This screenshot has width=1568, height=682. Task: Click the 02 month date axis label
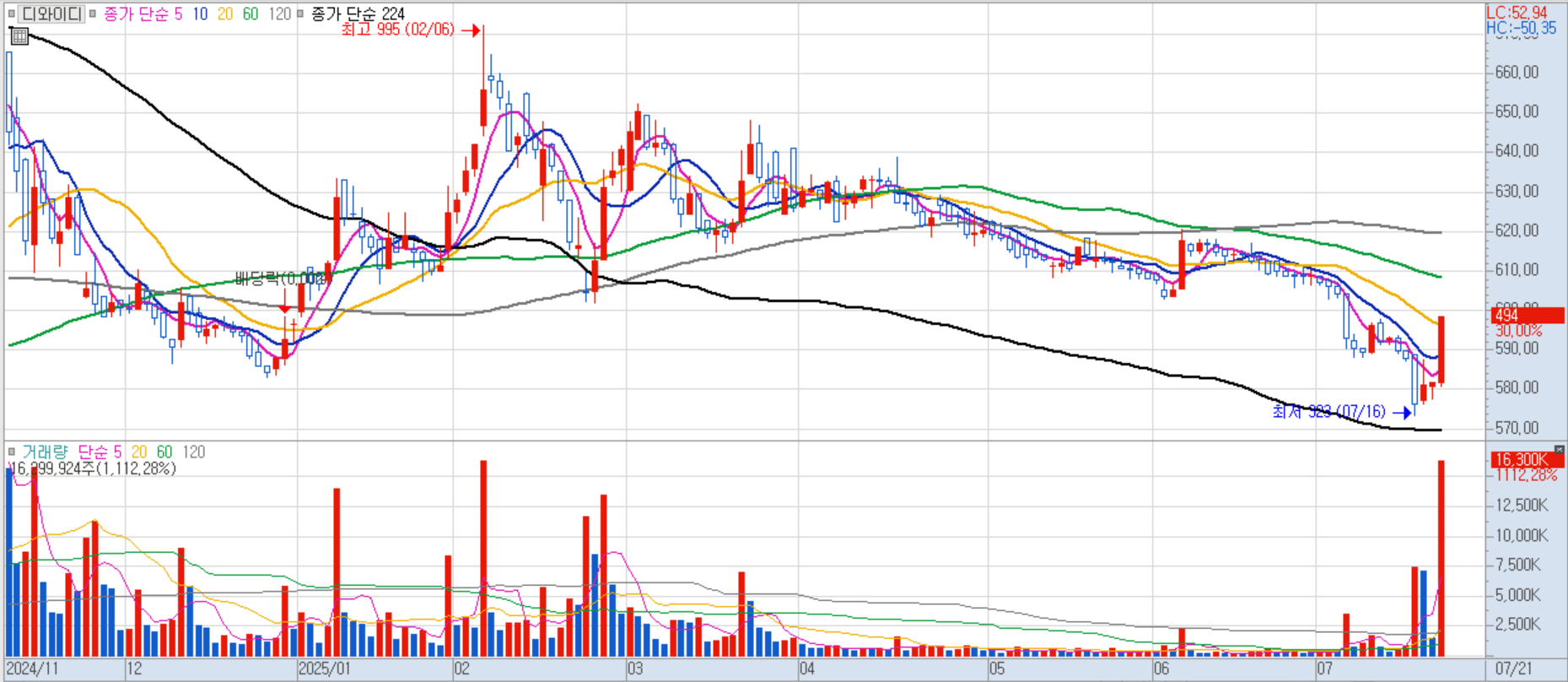tap(461, 669)
